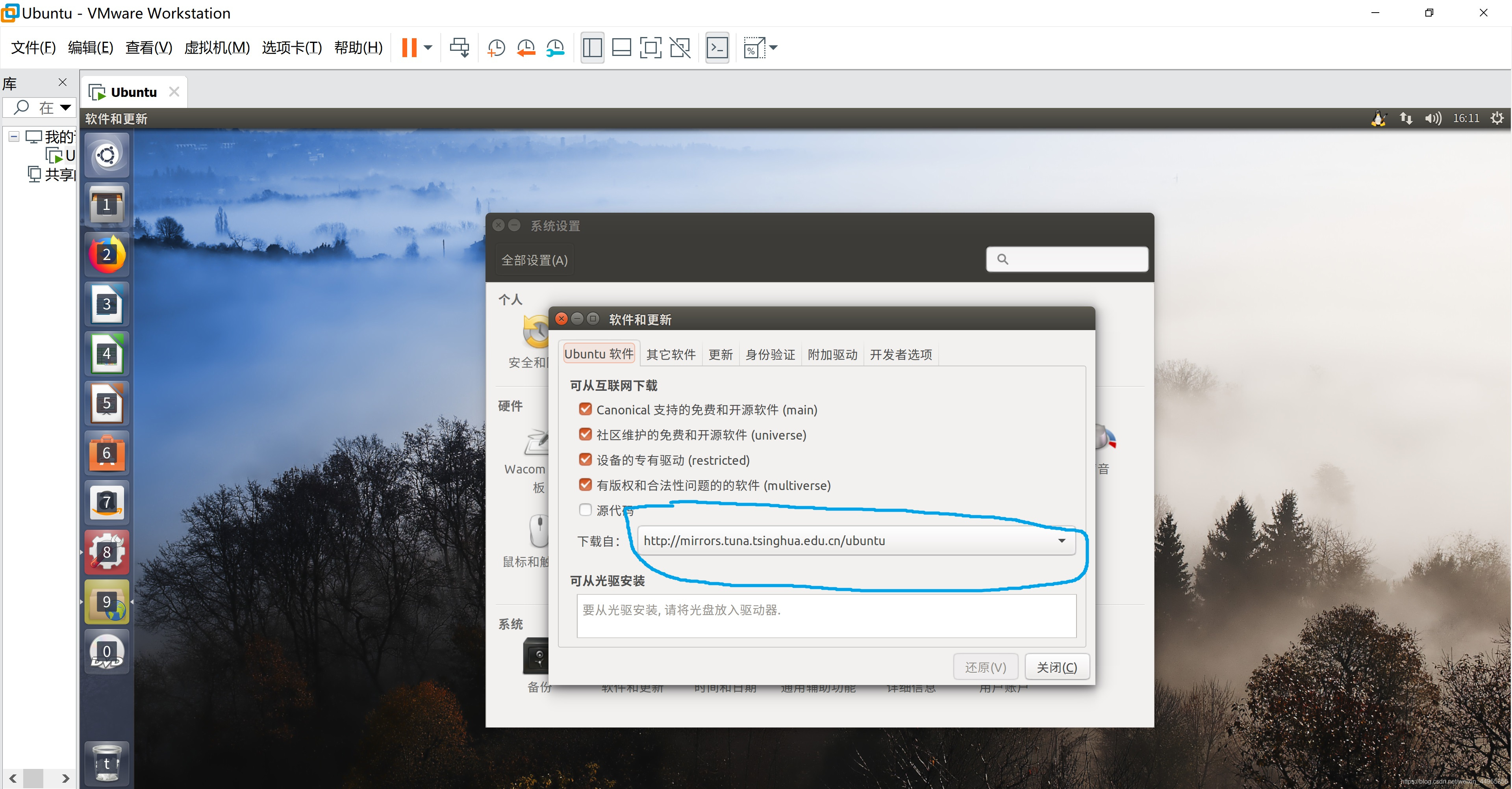The width and height of the screenshot is (1512, 789).
Task: Open the network indicator in top panel
Action: (x=1406, y=119)
